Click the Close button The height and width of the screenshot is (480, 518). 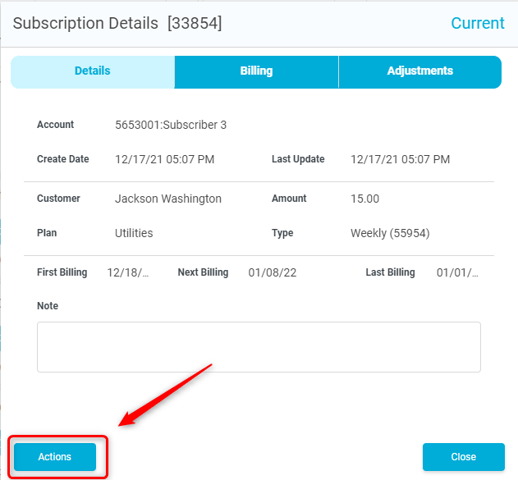coord(464,457)
